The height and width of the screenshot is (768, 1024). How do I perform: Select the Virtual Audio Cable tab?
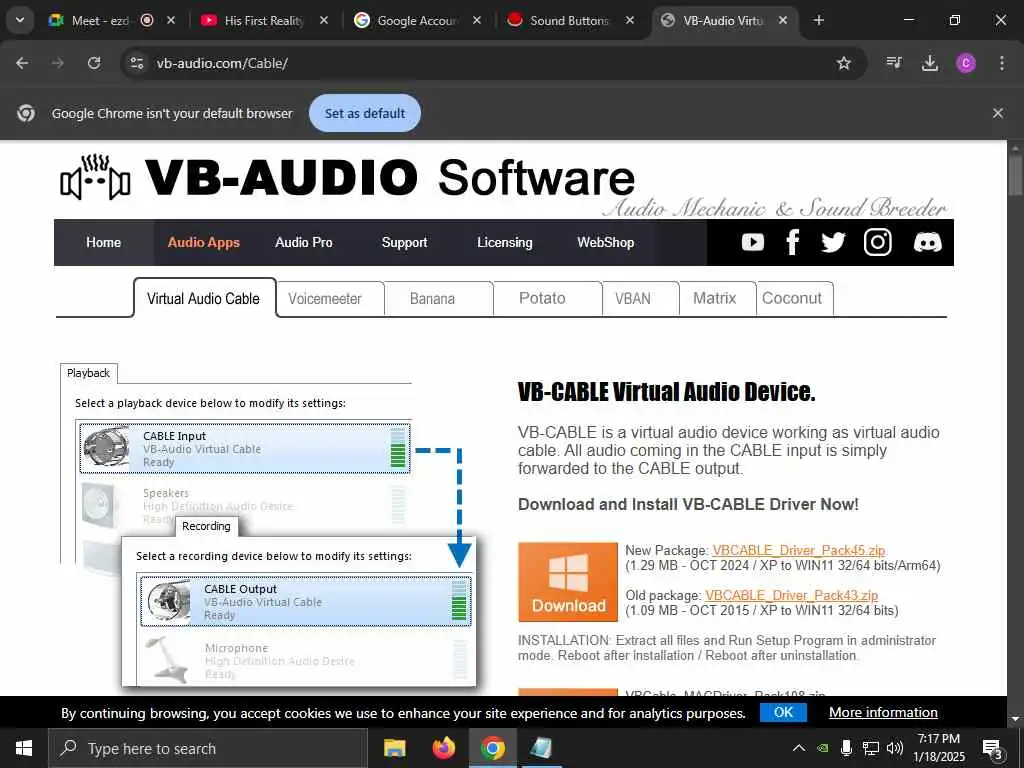click(x=204, y=298)
